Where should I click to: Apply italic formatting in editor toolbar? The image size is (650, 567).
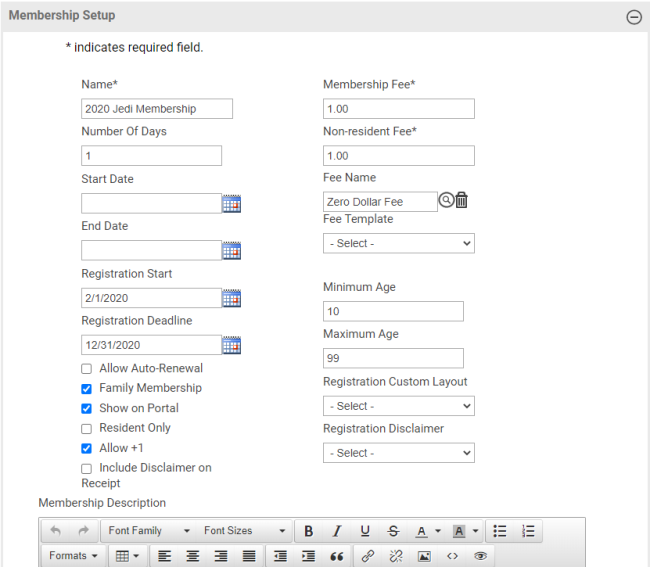tap(337, 531)
